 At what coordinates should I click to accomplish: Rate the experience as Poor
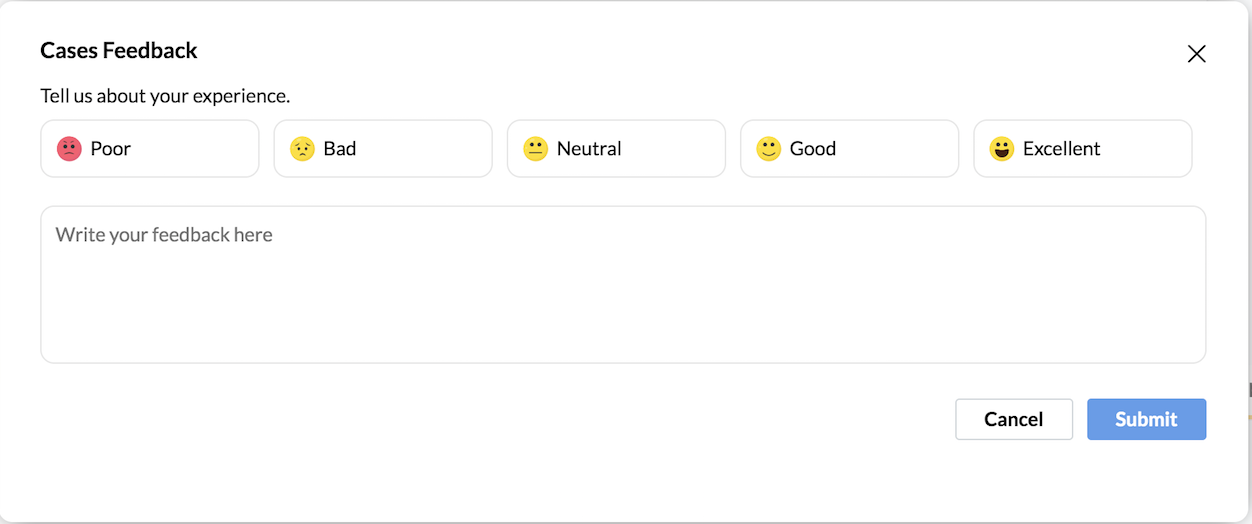click(x=150, y=149)
